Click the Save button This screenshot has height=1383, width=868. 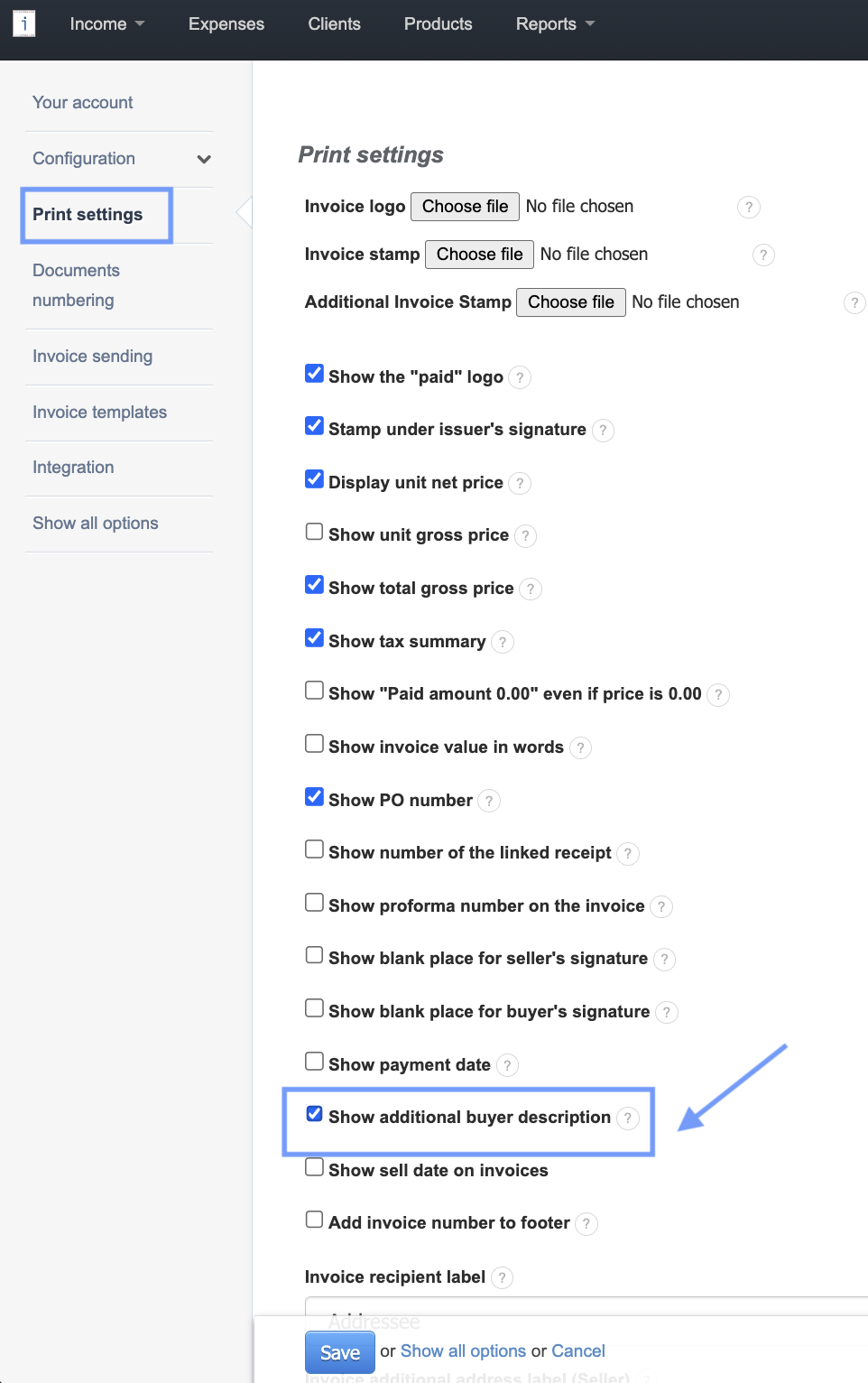339,1352
